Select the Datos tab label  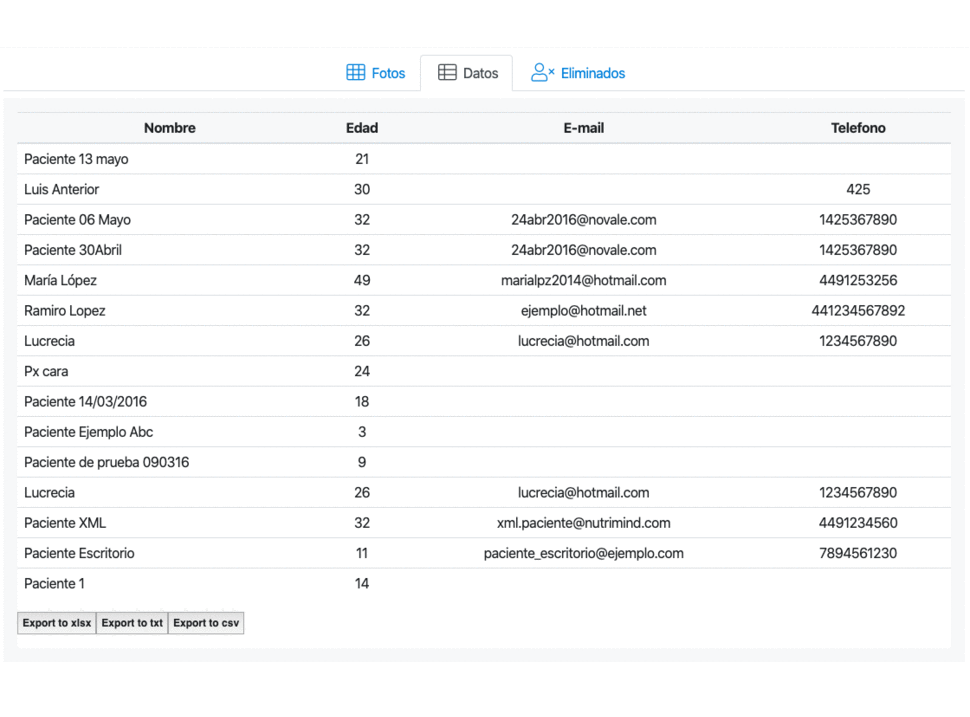[x=481, y=73]
